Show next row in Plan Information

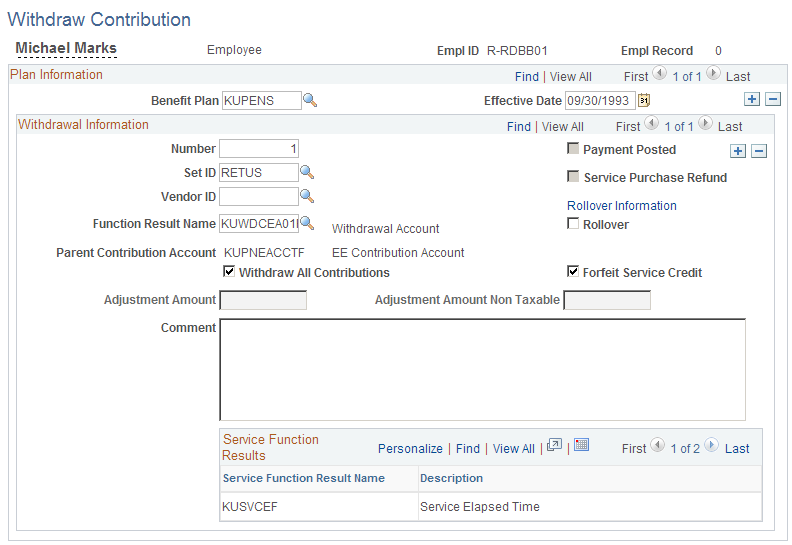(x=713, y=74)
